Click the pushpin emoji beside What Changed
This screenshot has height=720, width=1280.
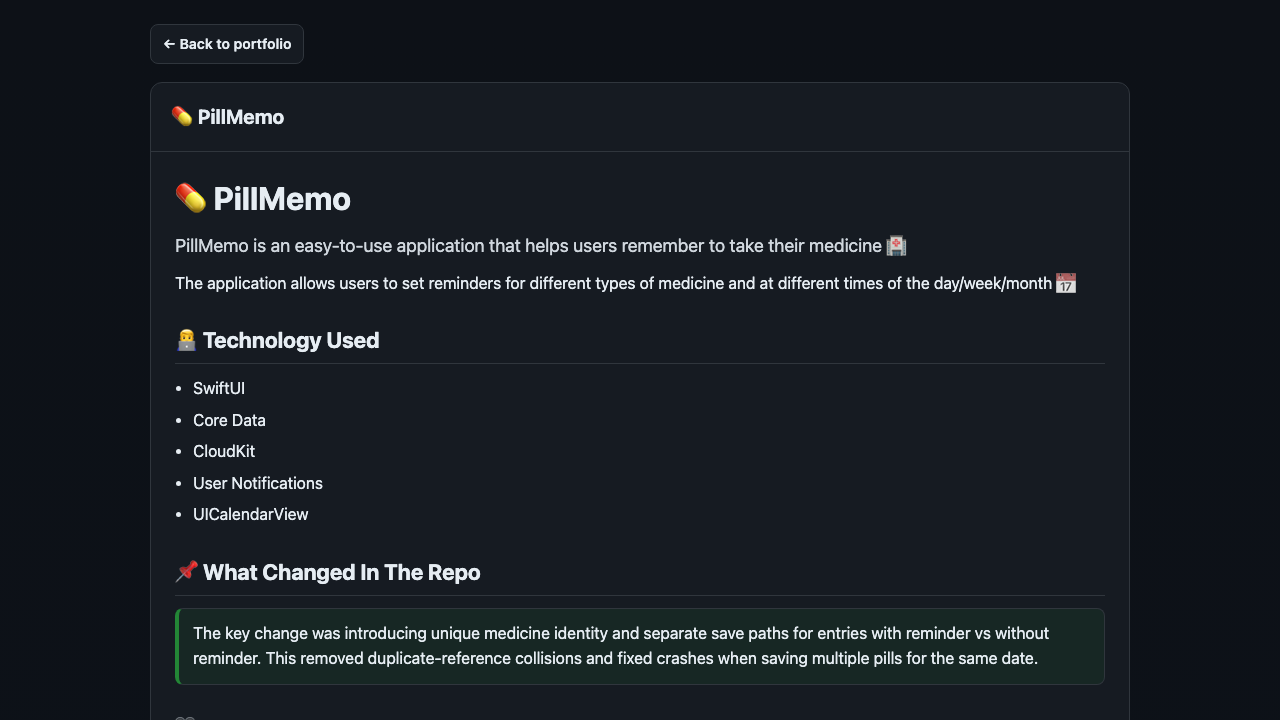pyautogui.click(x=184, y=571)
